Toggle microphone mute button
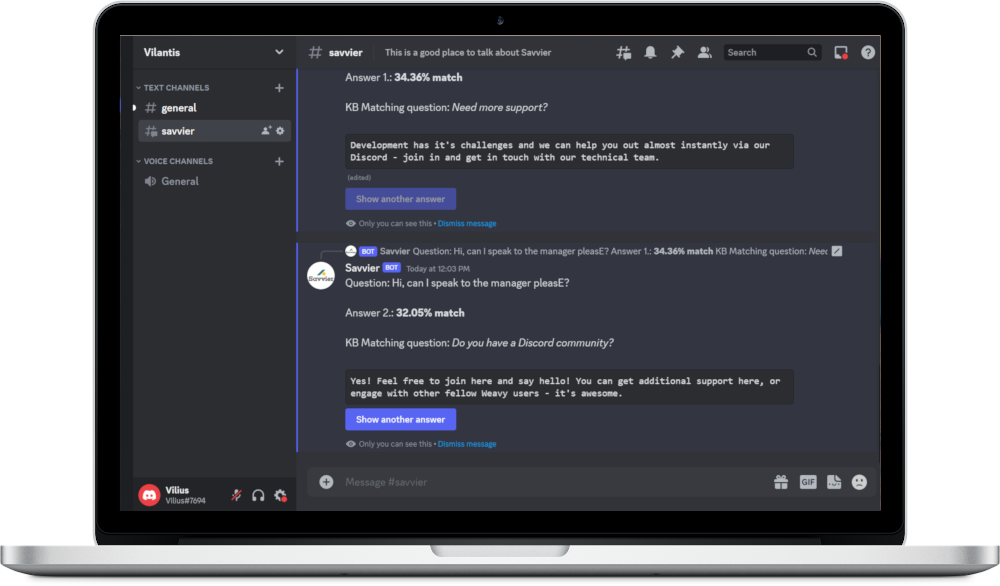Viewport: 1000px width, 586px height. [236, 495]
